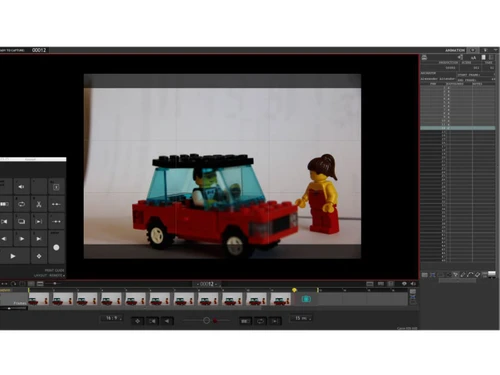This screenshot has width=500, height=375.
Task: Click the step back key on the keypad
Action: click(4, 239)
